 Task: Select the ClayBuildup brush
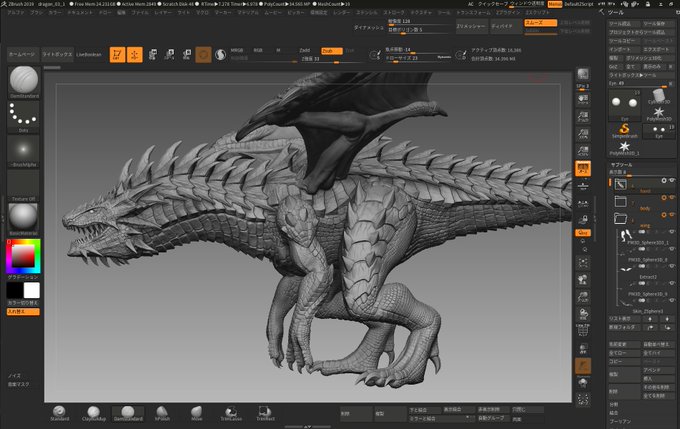coord(94,413)
